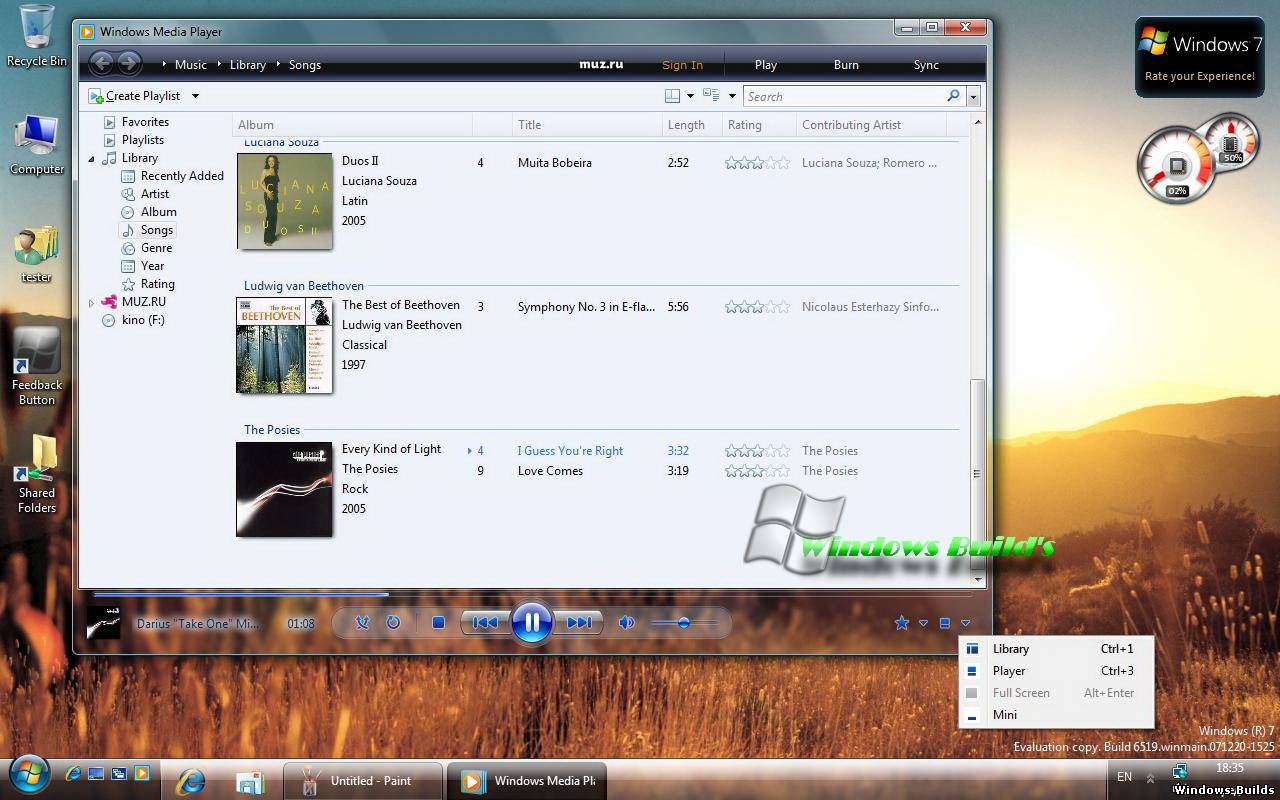Click the layout options icon
Viewport: 1280px width, 800px height.
coord(672,96)
